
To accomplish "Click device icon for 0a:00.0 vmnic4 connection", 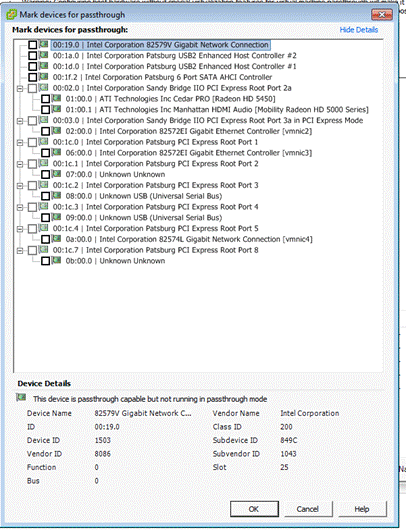I will [x=56, y=239].
